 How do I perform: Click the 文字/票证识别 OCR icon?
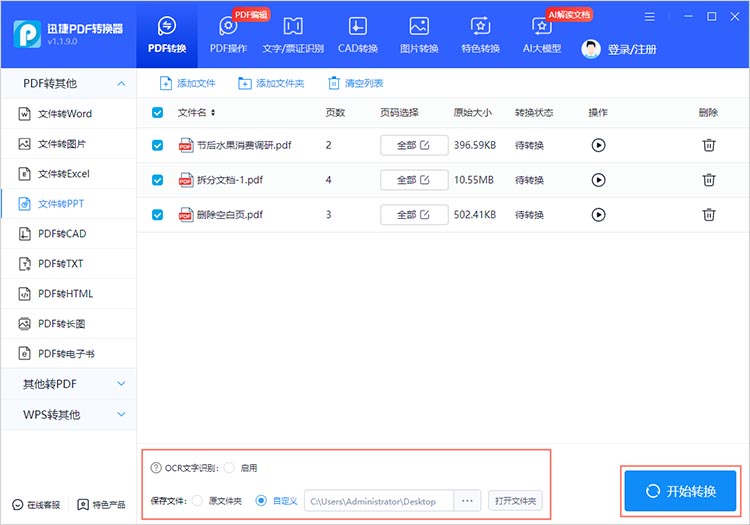(292, 27)
